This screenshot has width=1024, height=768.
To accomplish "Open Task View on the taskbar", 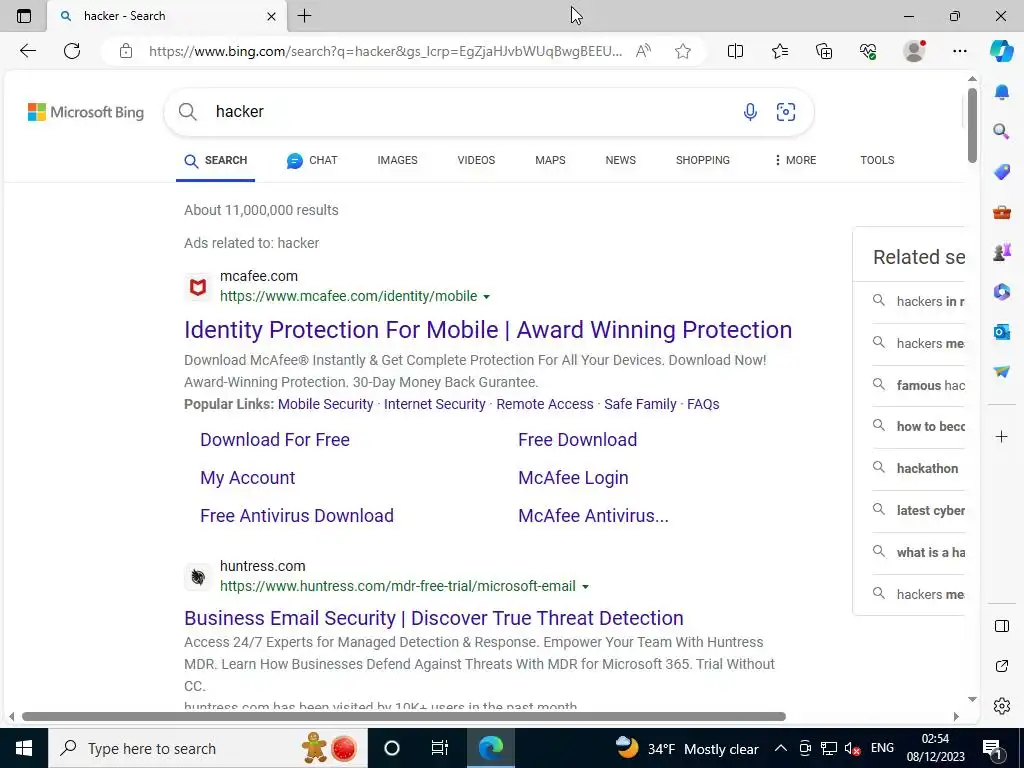I will [x=440, y=748].
